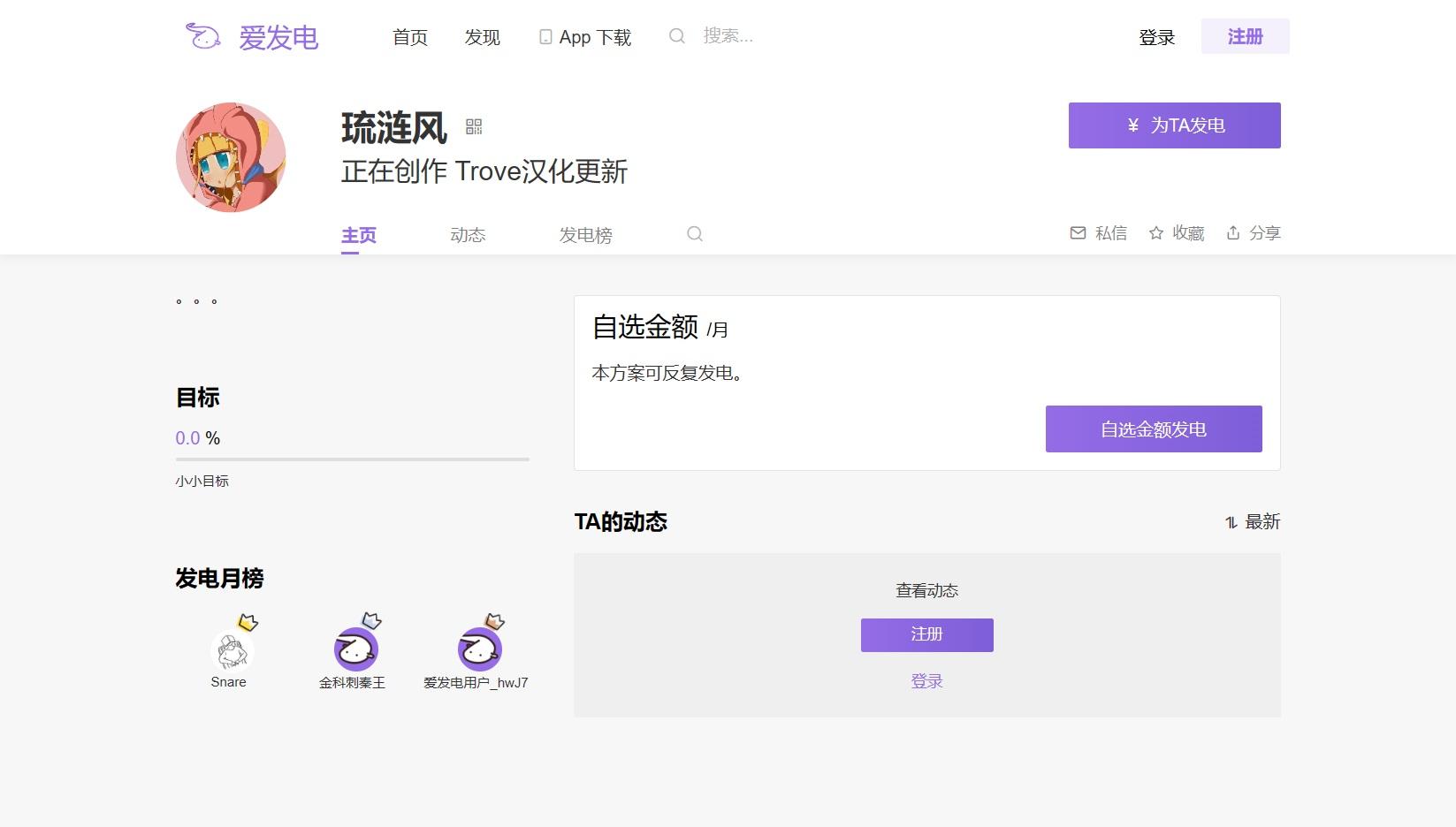Open App 下载 phone icon link
Image resolution: width=1456 pixels, height=827 pixels.
[x=545, y=37]
